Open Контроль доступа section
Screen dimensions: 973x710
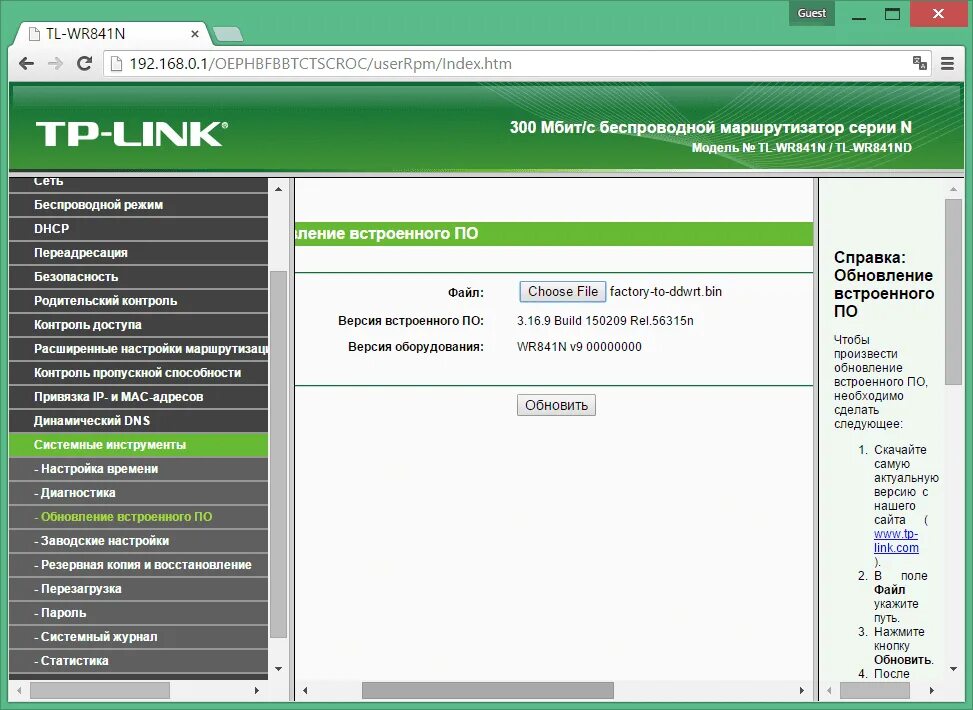[x=138, y=325]
